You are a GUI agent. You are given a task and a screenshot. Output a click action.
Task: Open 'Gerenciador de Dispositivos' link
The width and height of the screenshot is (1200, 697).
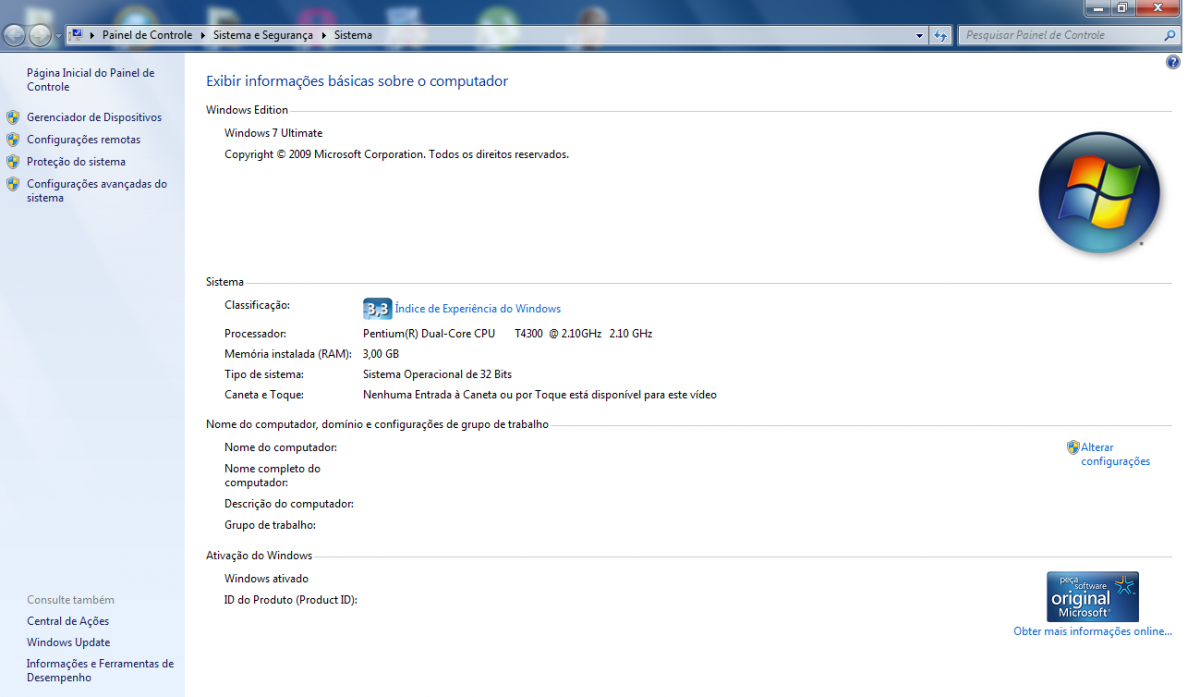pyautogui.click(x=94, y=117)
